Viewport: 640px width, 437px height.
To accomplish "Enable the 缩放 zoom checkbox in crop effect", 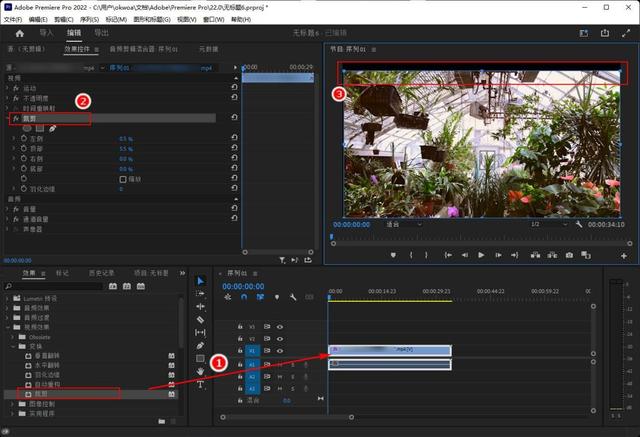I will (x=123, y=179).
